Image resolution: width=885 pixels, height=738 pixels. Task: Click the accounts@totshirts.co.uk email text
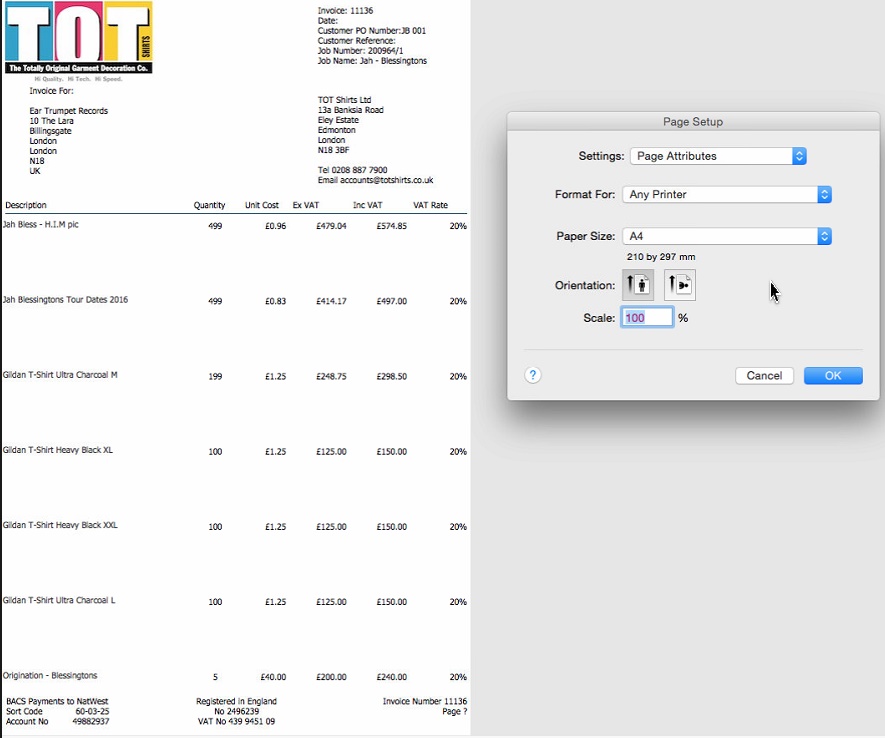point(375,181)
